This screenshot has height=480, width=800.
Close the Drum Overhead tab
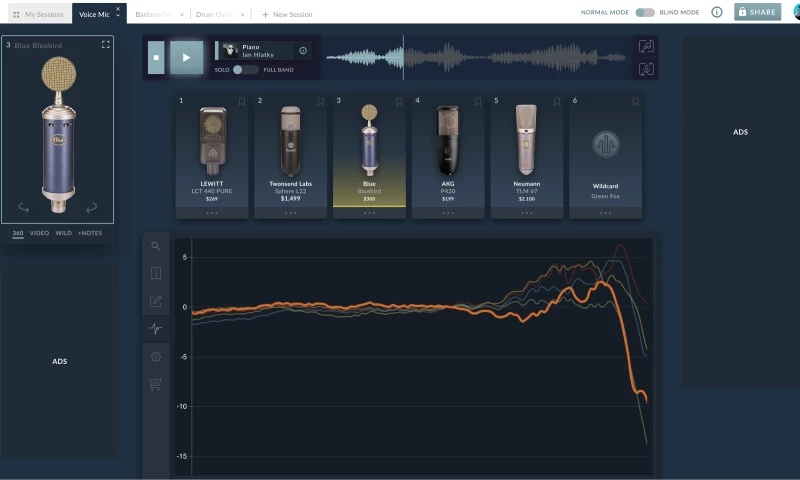click(x=242, y=15)
